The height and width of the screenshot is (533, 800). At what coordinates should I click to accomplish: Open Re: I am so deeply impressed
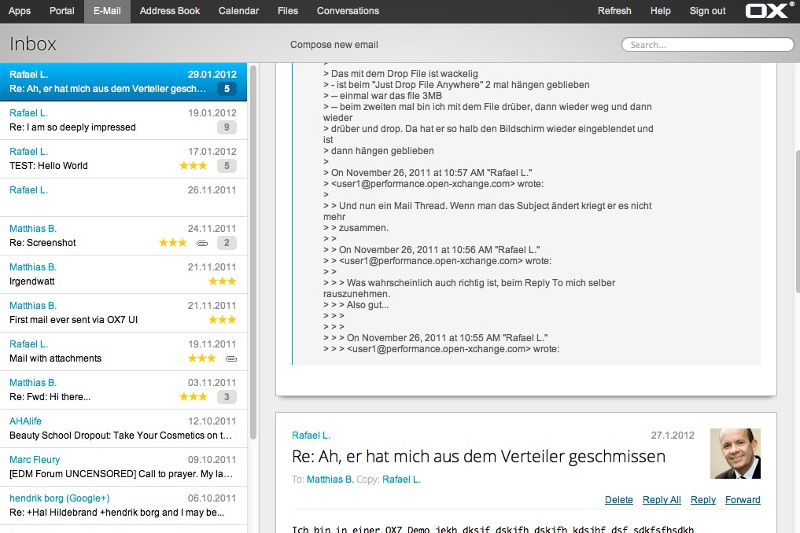click(x=123, y=120)
